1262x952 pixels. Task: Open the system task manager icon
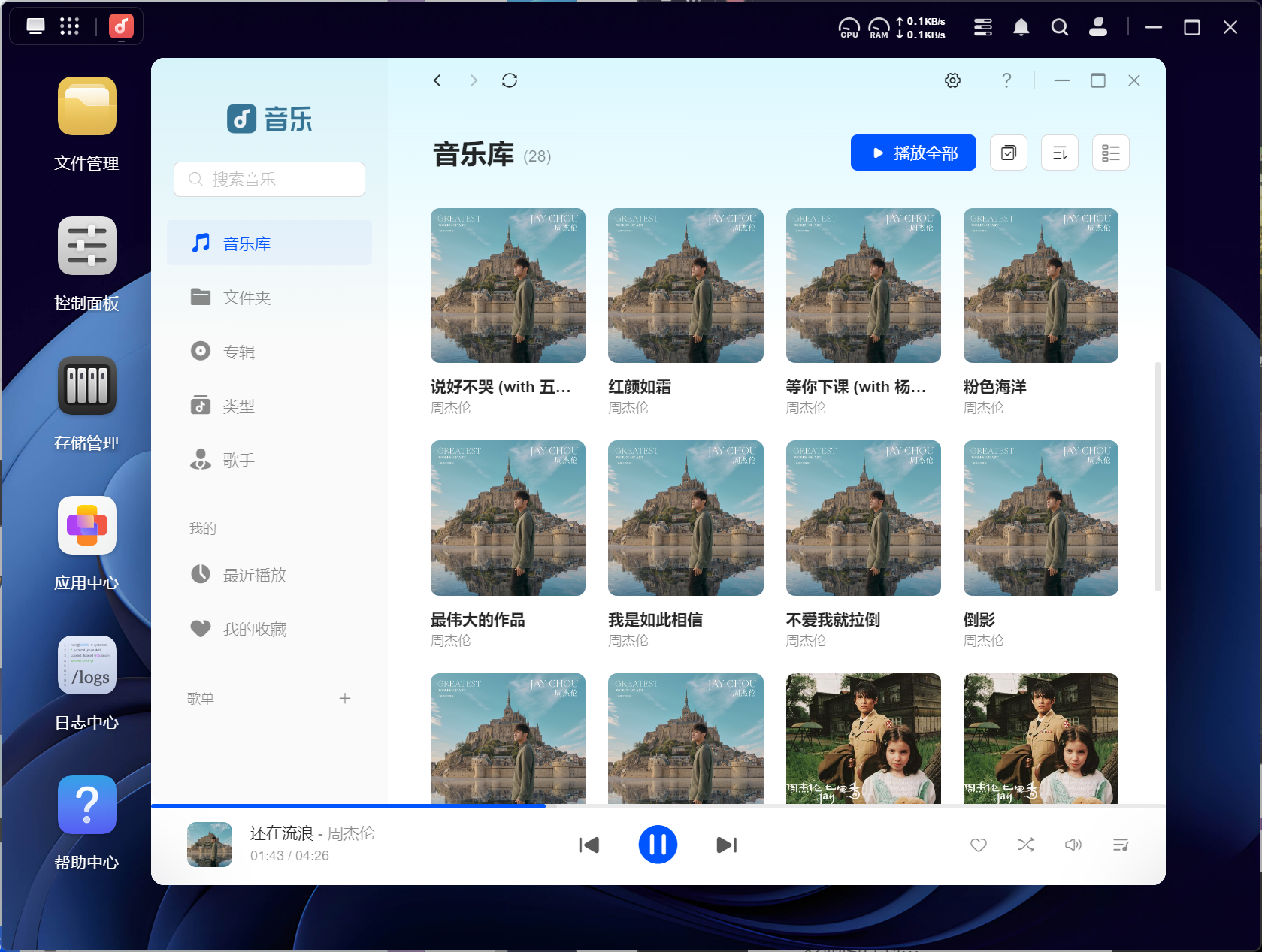[983, 28]
